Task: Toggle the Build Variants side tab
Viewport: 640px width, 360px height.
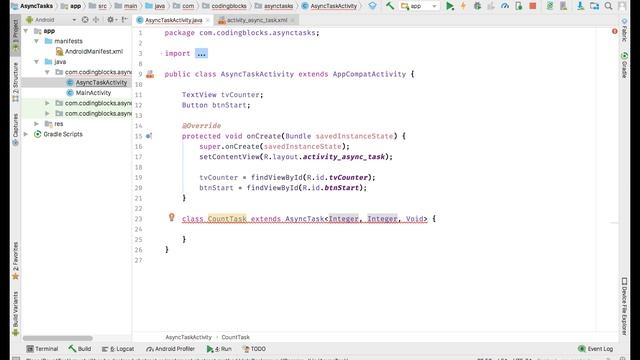Action: (16, 313)
